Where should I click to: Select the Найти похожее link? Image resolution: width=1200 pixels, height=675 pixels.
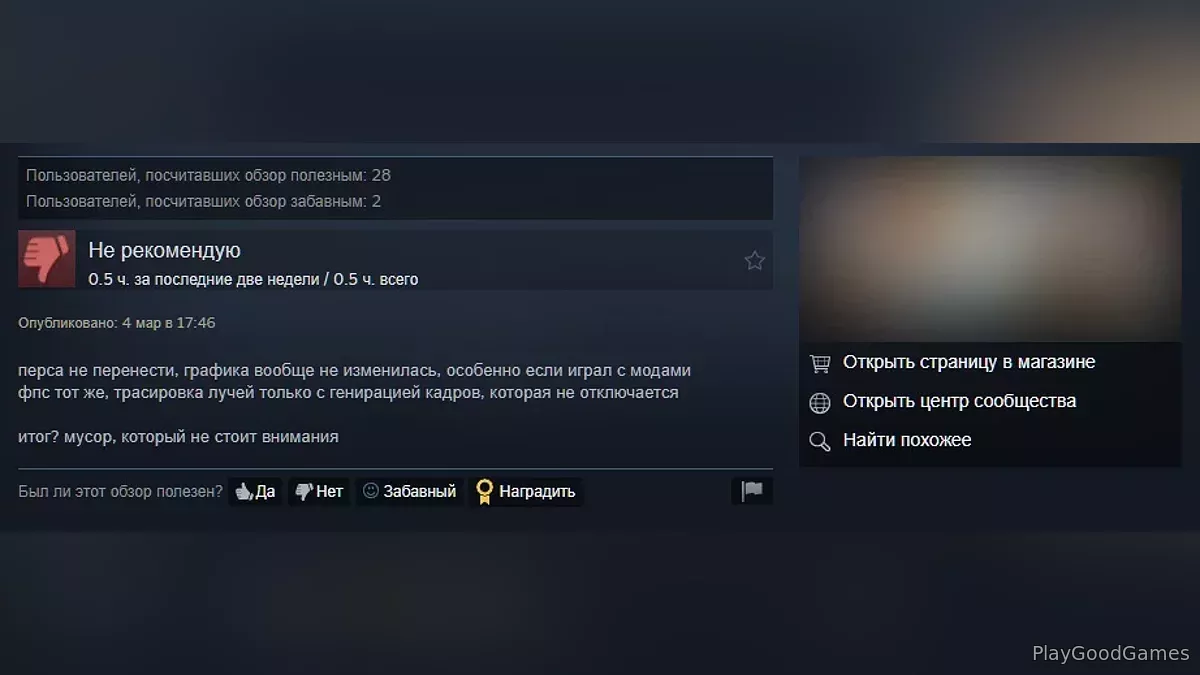907,440
